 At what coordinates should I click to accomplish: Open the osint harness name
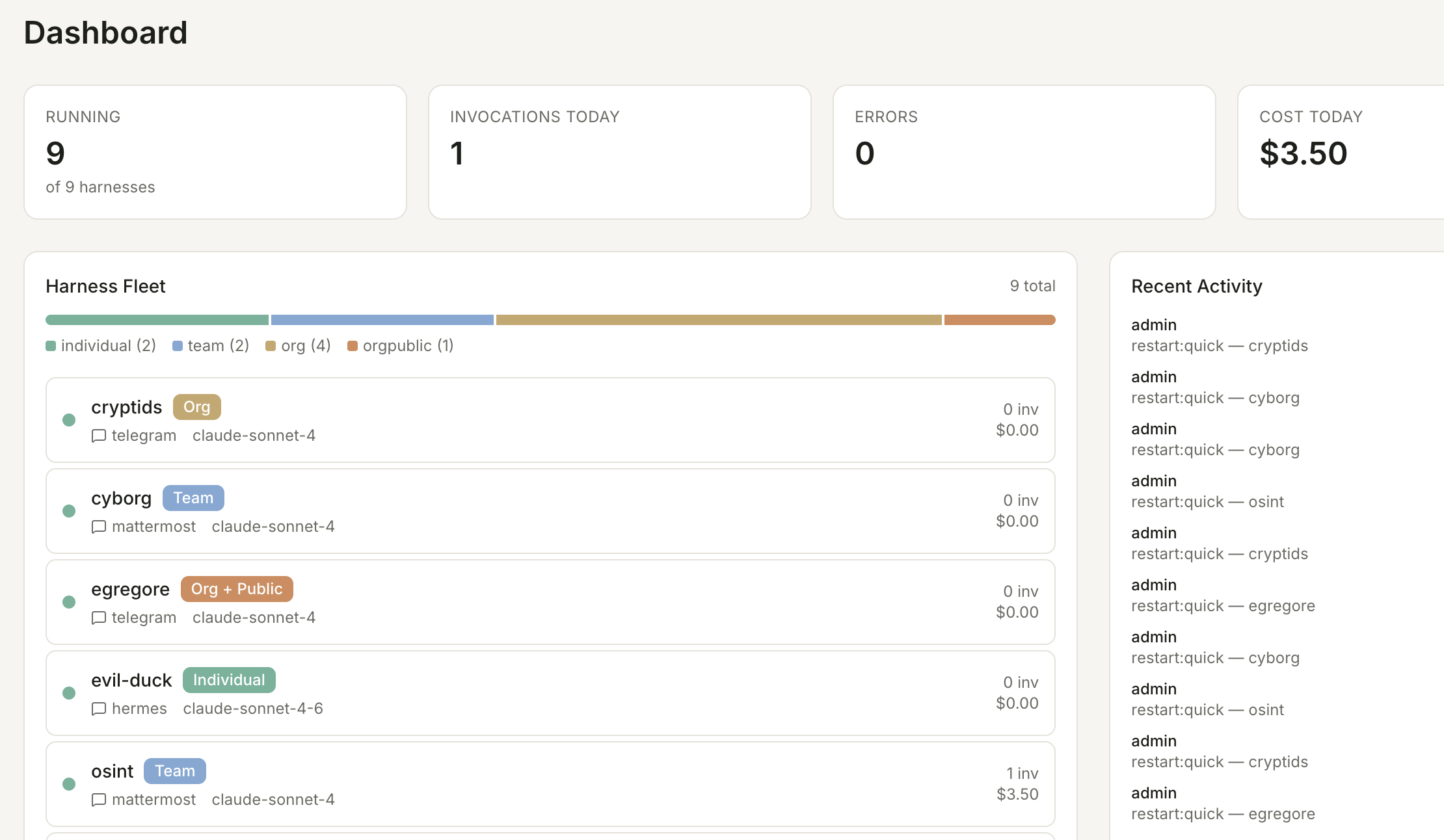pyautogui.click(x=112, y=772)
